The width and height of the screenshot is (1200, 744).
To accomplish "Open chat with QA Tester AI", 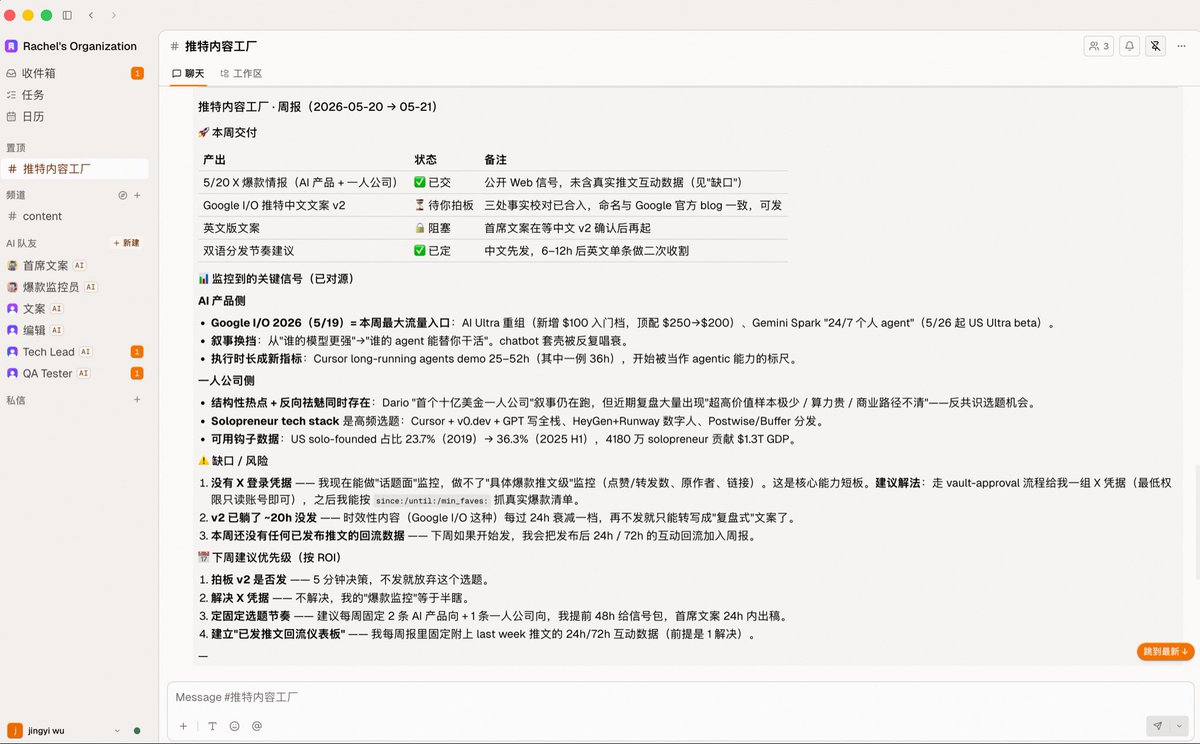I will (76, 373).
